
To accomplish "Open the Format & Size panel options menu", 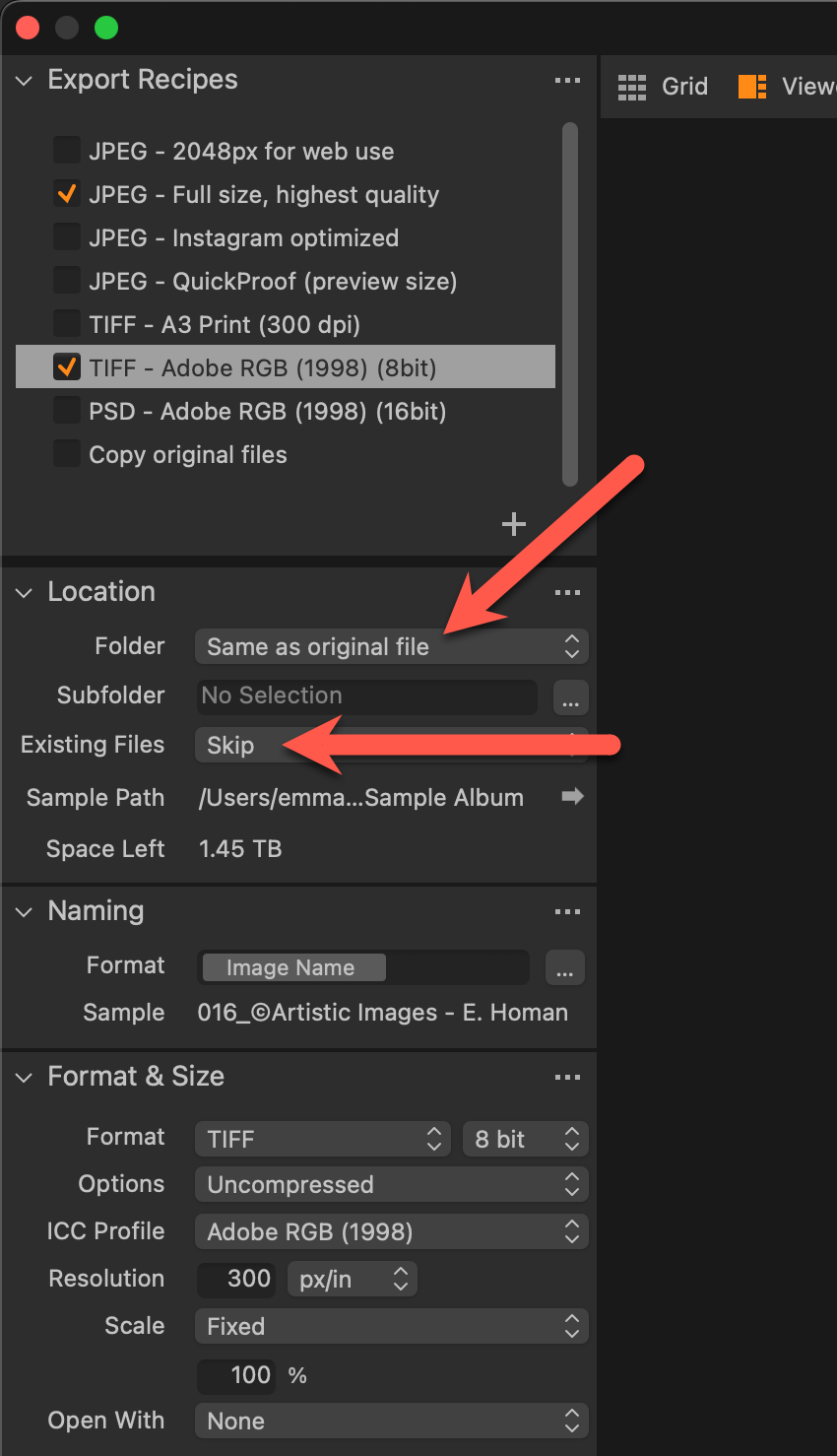I will tap(567, 1078).
